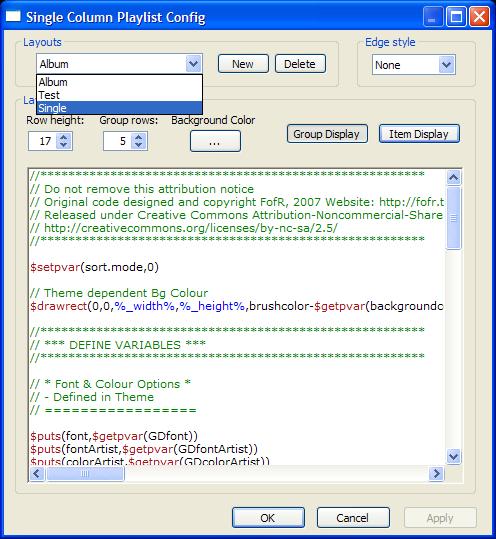
Task: Collapse the Layouts combo box arrow
Action: pos(193,64)
